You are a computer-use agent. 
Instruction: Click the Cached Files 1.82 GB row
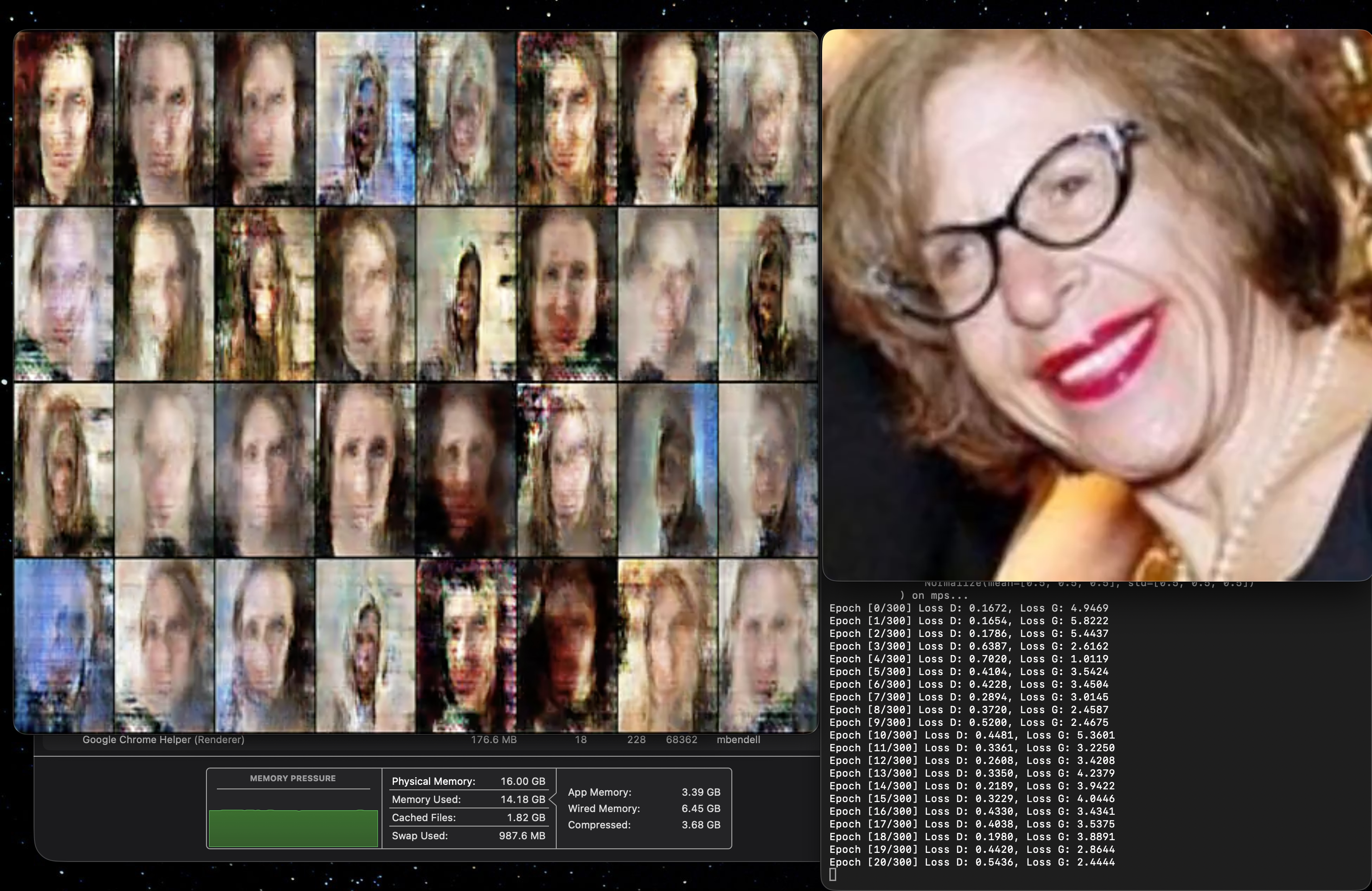[468, 817]
